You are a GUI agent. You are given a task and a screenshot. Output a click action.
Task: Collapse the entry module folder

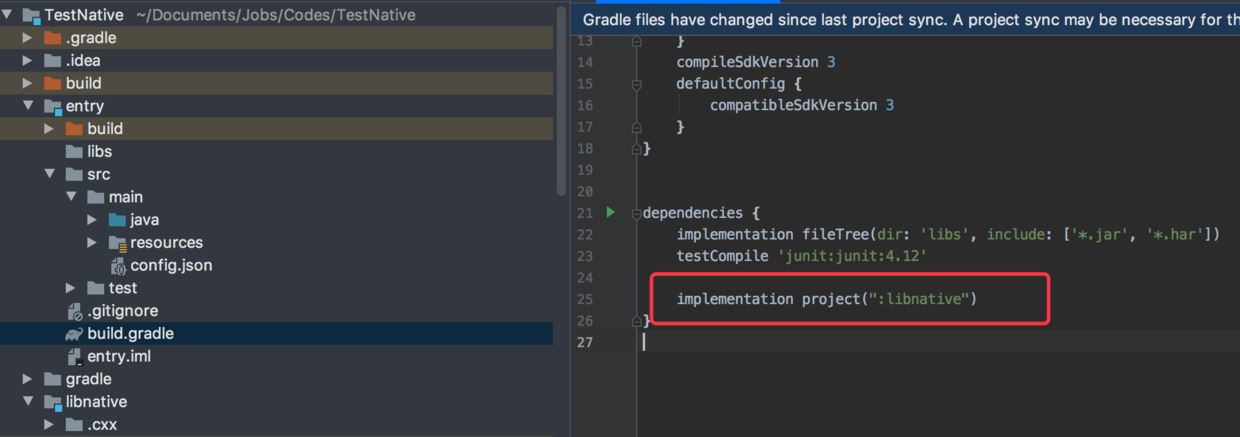28,106
